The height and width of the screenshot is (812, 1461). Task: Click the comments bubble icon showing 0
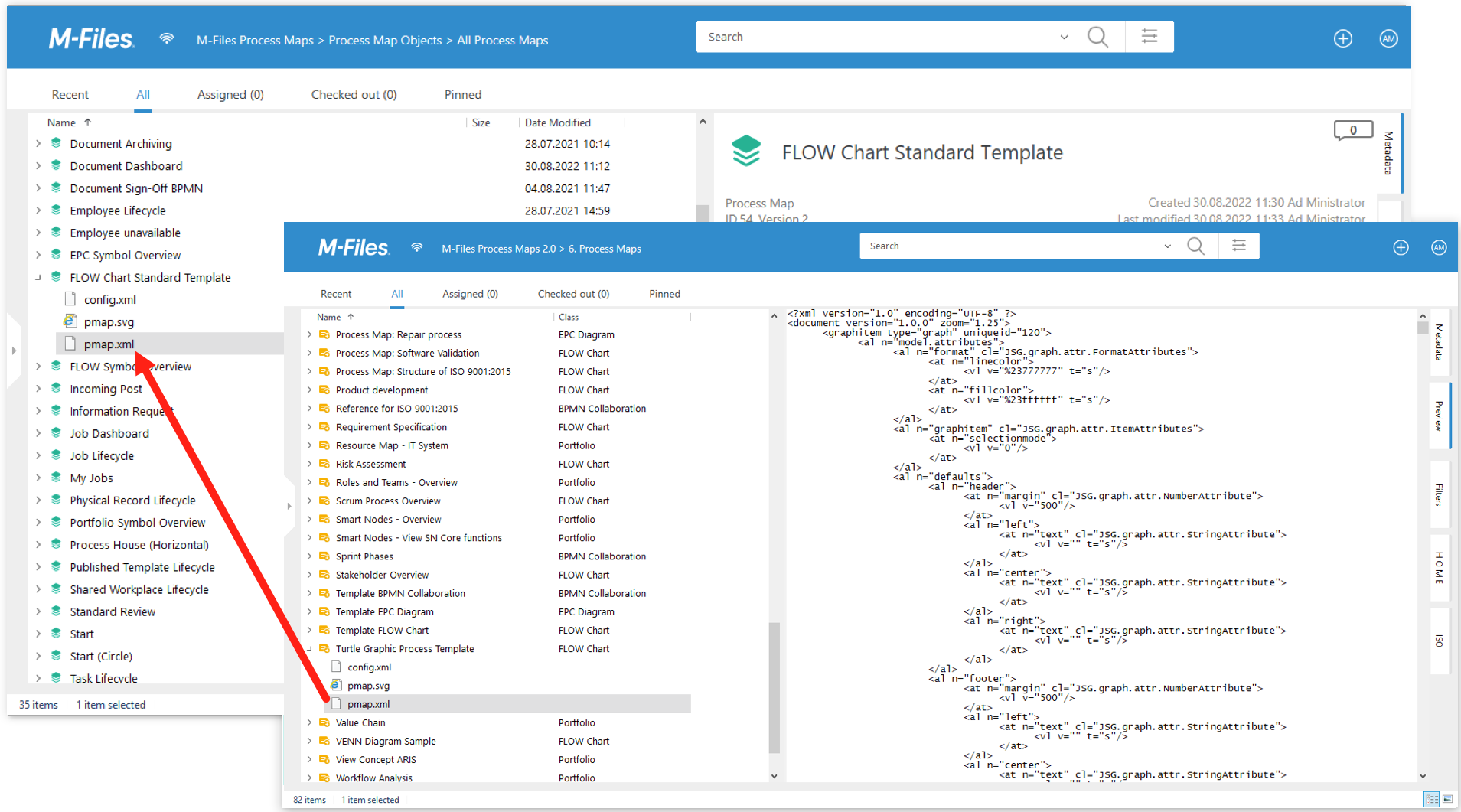coord(1352,131)
